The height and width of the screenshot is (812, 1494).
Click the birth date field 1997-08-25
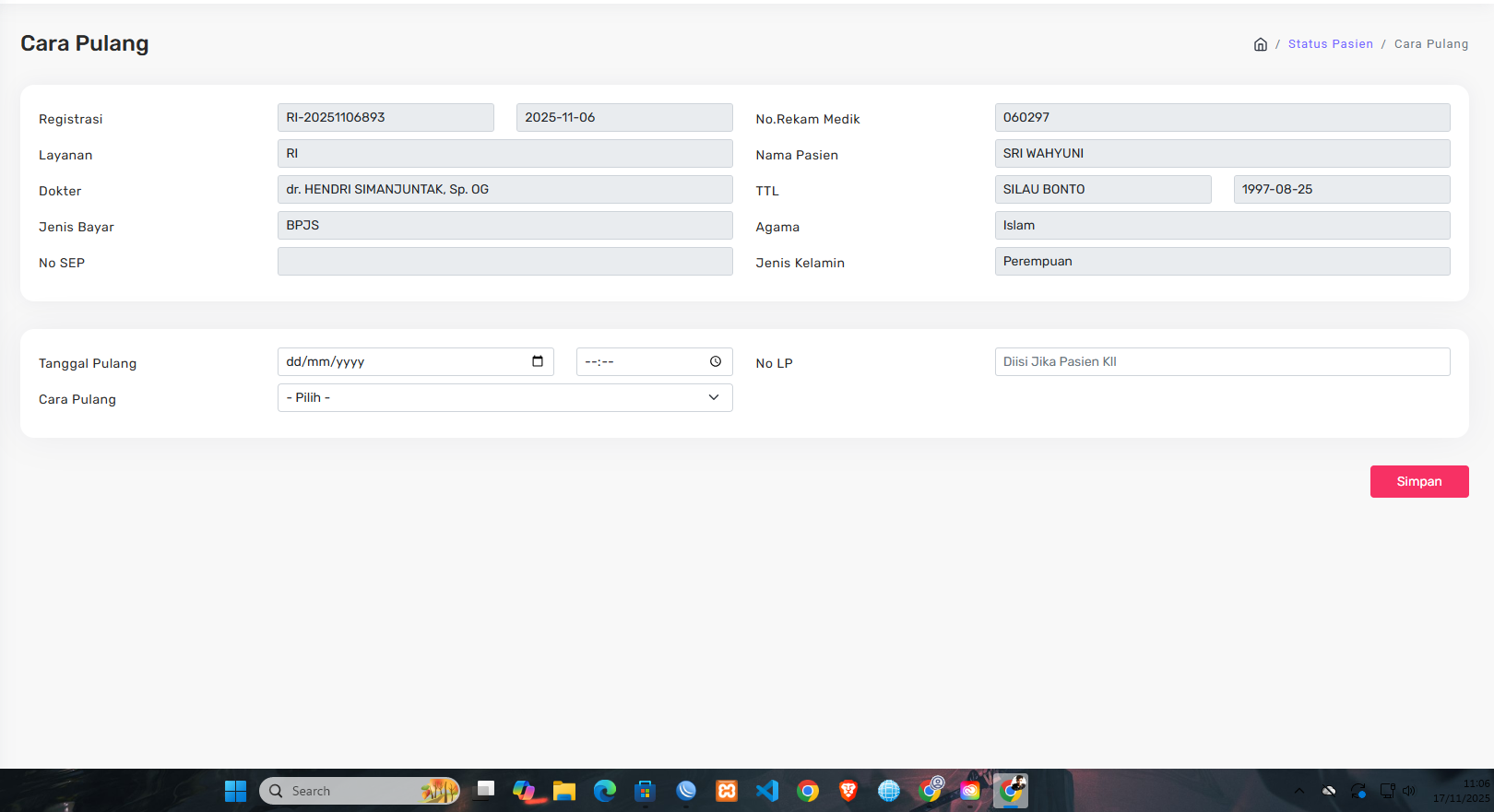pos(1342,190)
